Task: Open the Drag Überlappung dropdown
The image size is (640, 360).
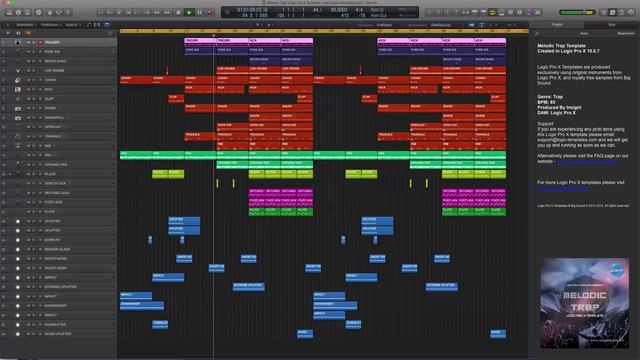Action: [x=442, y=25]
